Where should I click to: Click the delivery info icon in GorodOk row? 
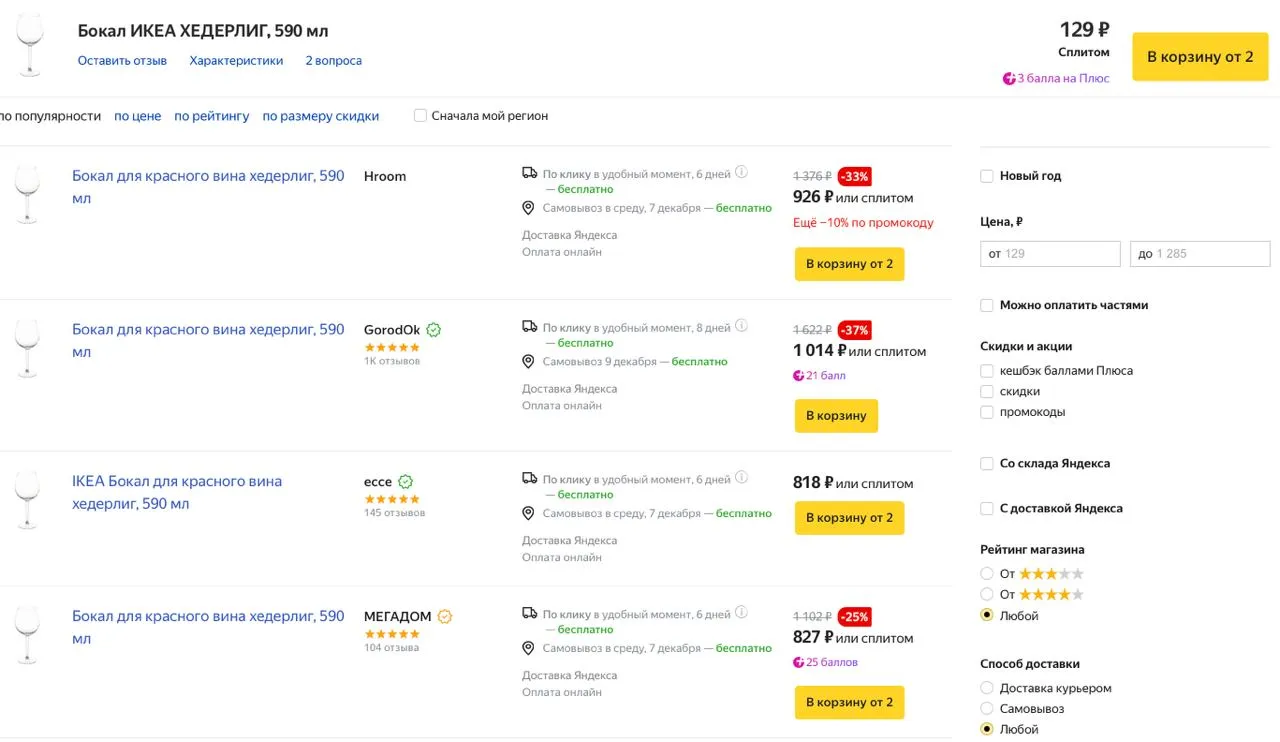[x=741, y=326]
